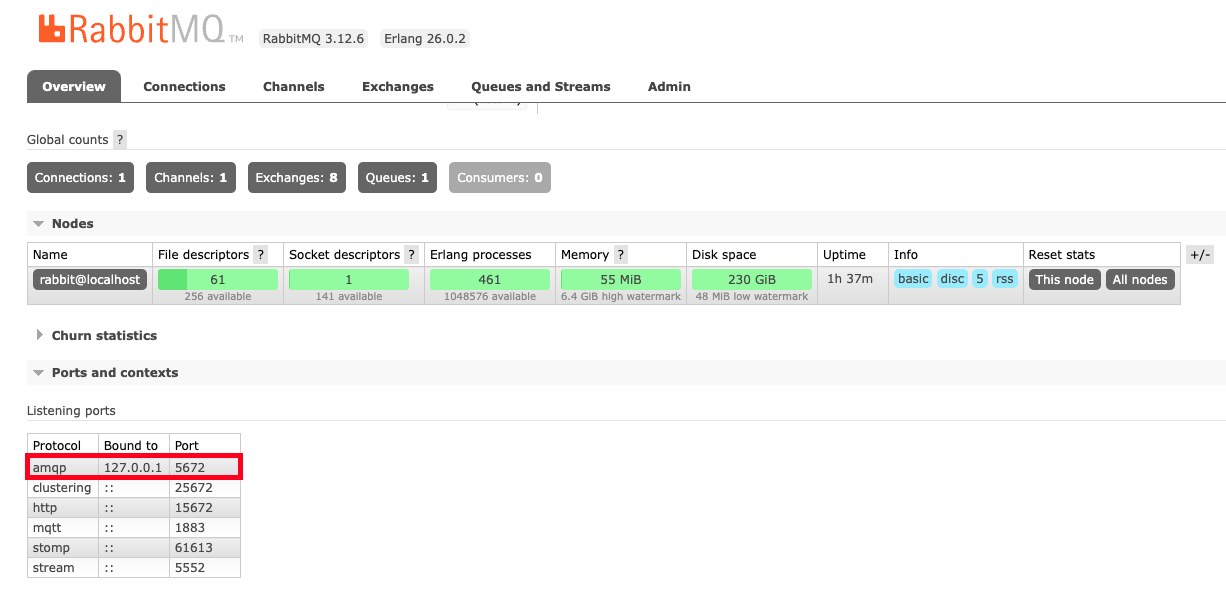
Task: Click Disk space bar 230 GiB
Action: pyautogui.click(x=752, y=280)
